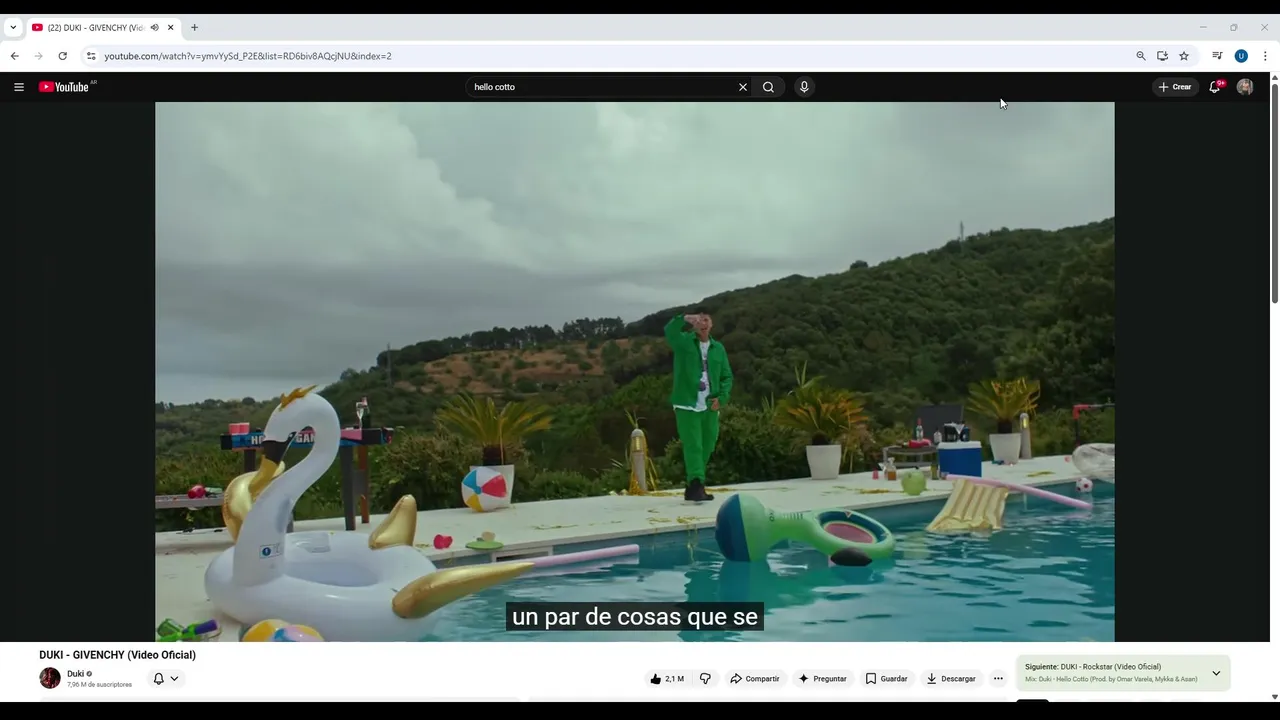Open the subscription notification bell dropdown
Viewport: 1280px width, 720px height.
(x=166, y=678)
